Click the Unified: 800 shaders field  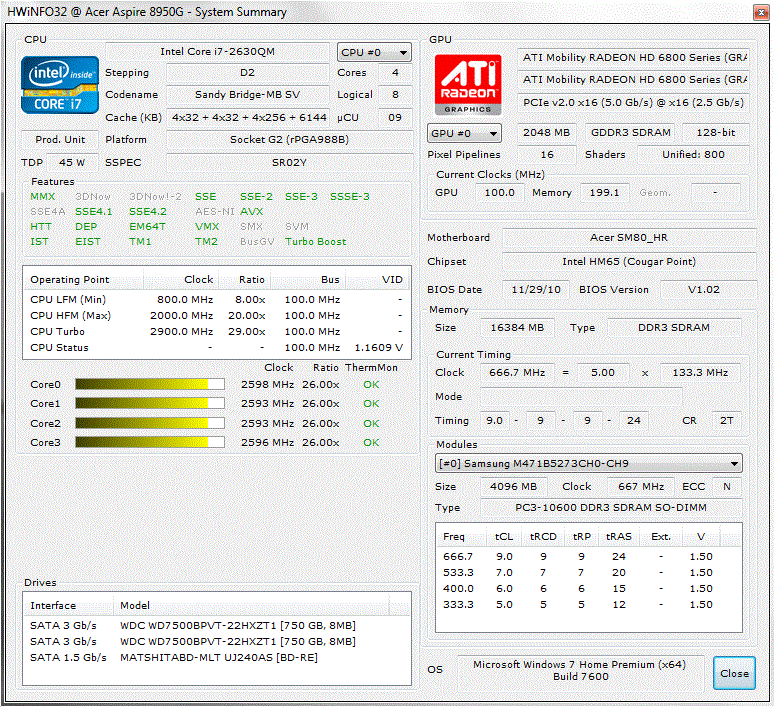[x=693, y=154]
